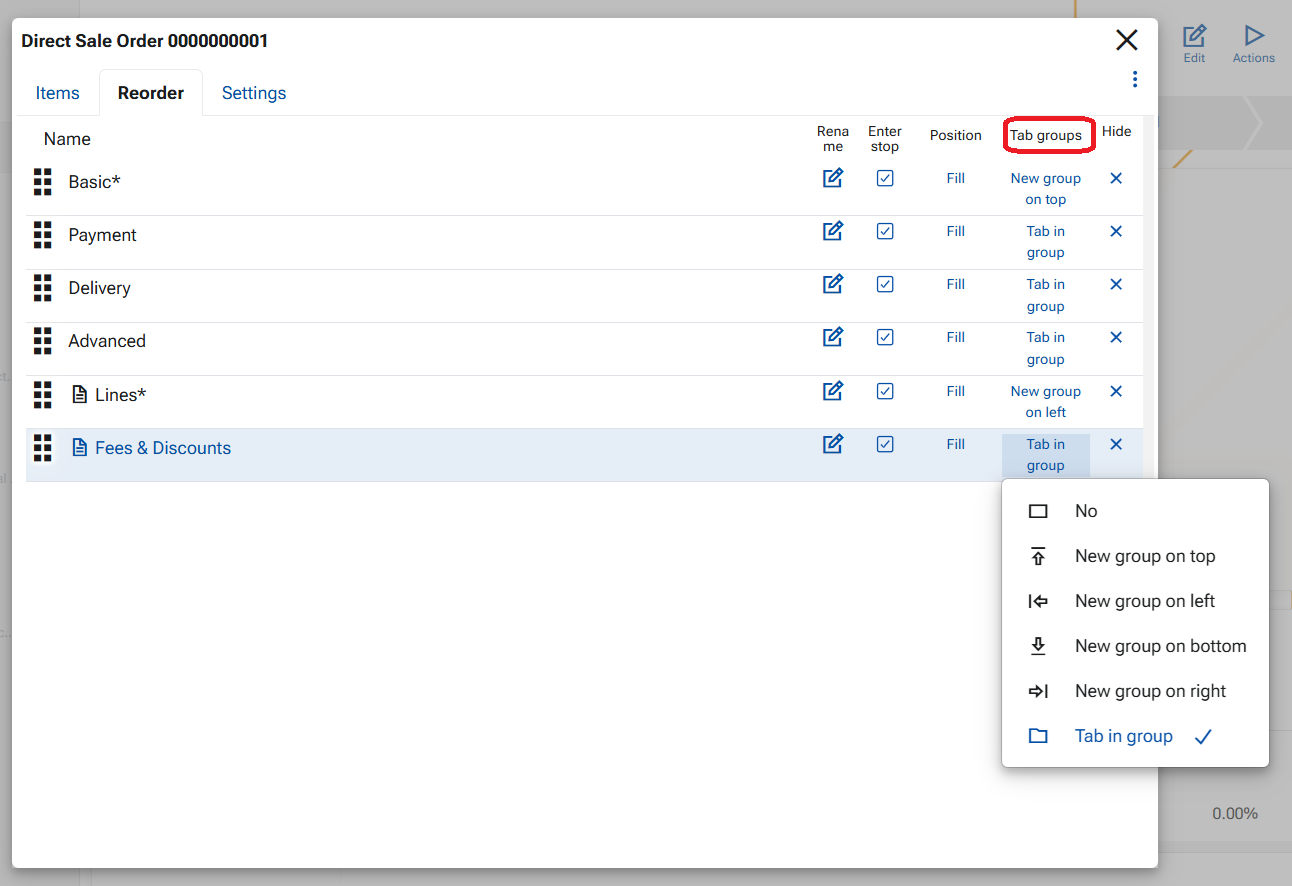The height and width of the screenshot is (886, 1292).
Task: Click the Rename pencil icon for Delivery
Action: (x=832, y=284)
